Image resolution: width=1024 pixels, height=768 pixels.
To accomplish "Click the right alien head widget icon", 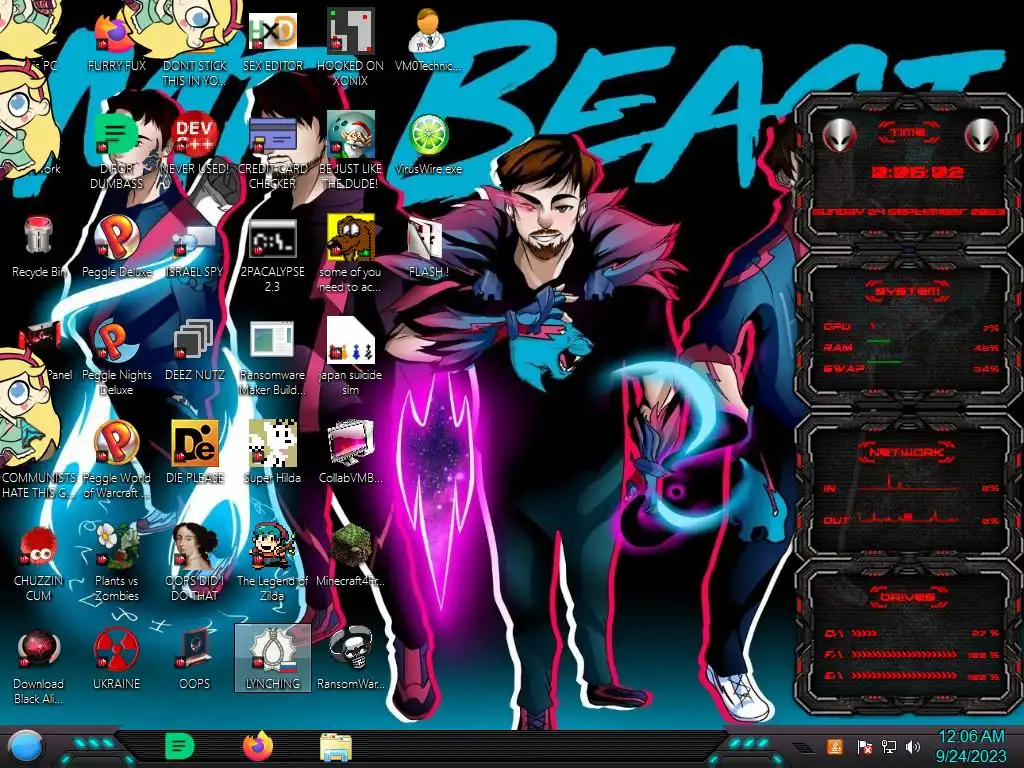I will (982, 135).
